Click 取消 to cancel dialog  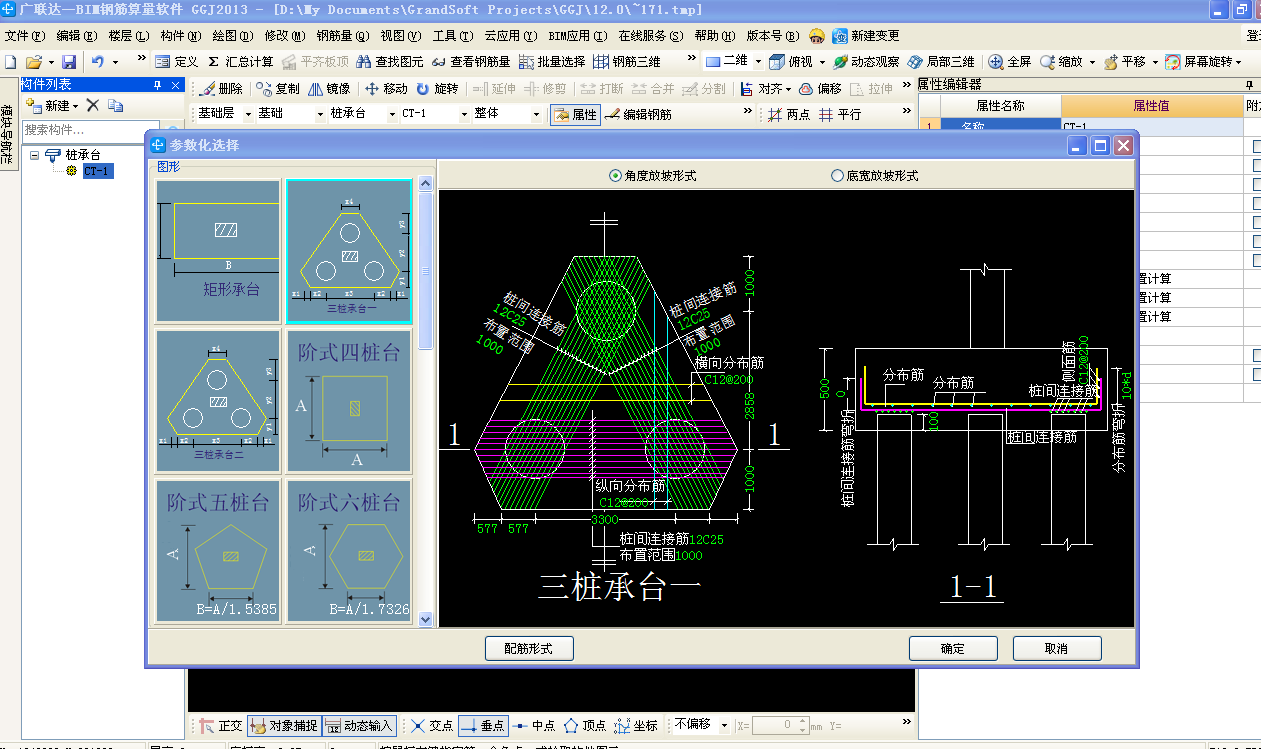pos(1056,648)
